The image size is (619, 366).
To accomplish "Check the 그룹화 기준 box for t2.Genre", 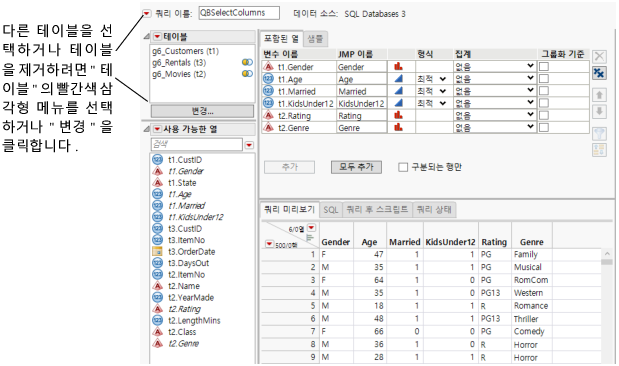I will point(544,128).
